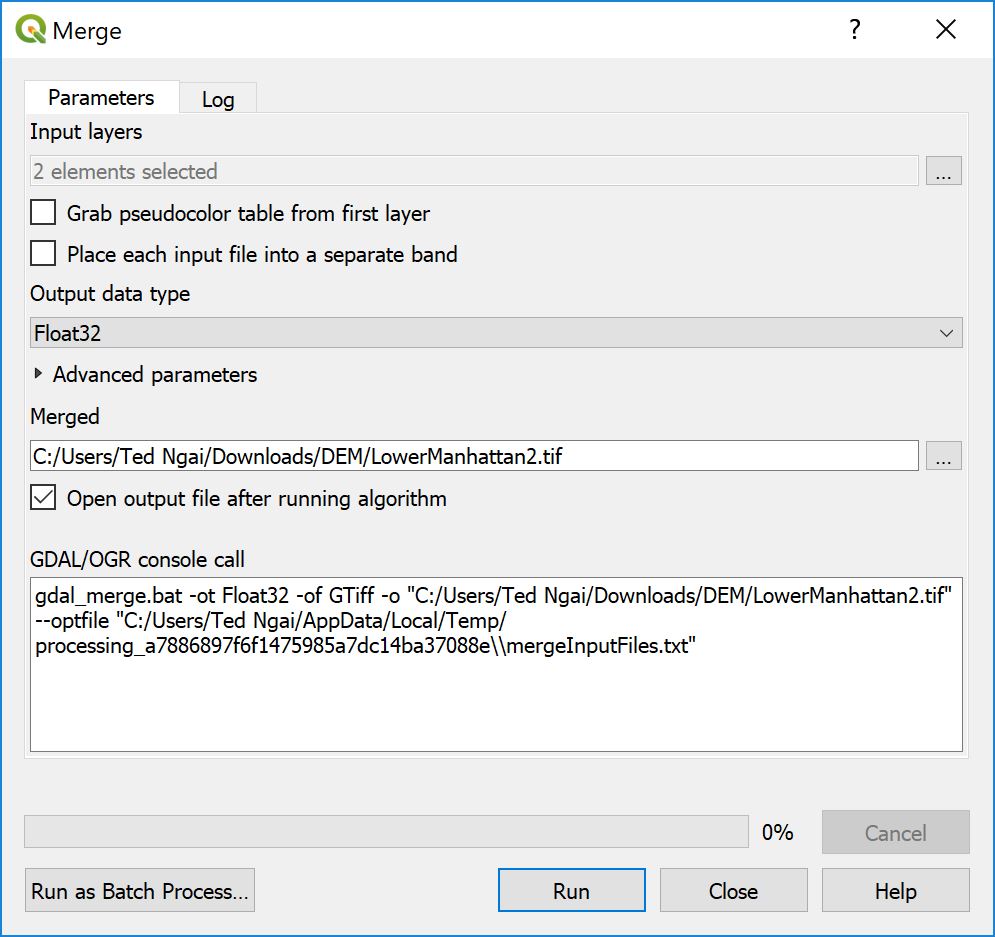
Task: Open dialog help with the question mark icon
Action: click(x=855, y=30)
